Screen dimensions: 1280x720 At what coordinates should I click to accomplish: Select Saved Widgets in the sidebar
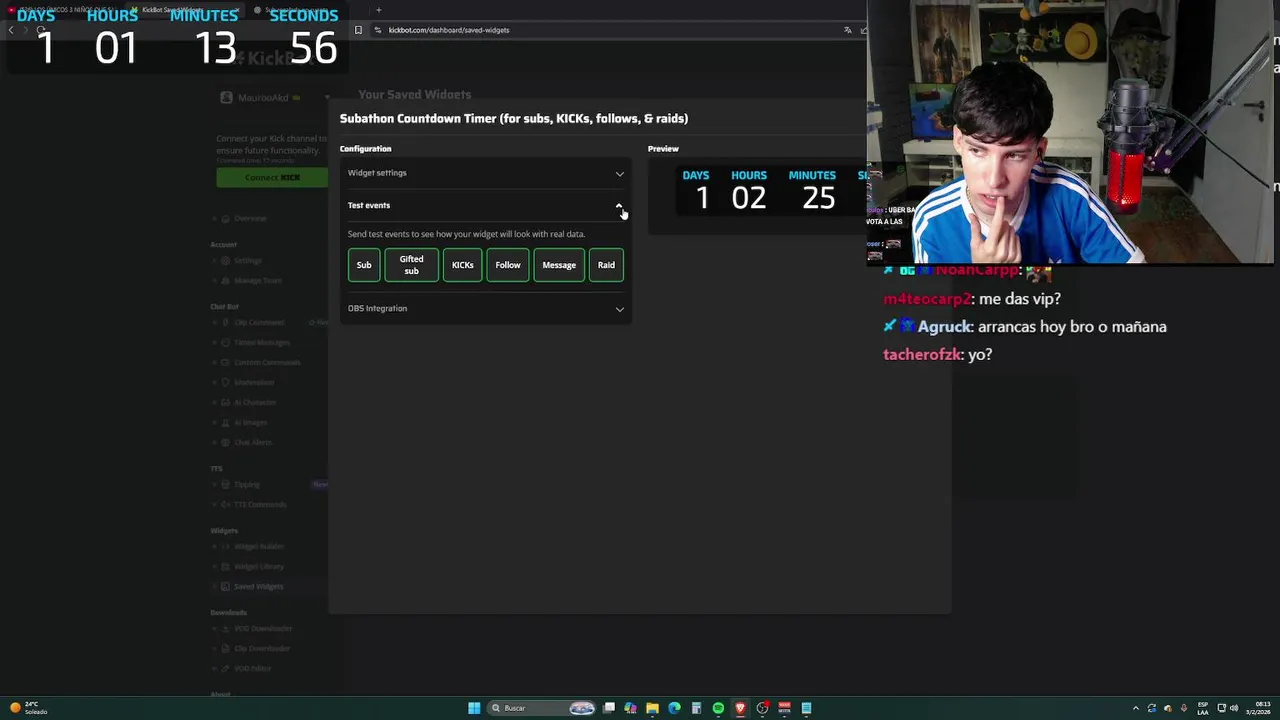258,586
